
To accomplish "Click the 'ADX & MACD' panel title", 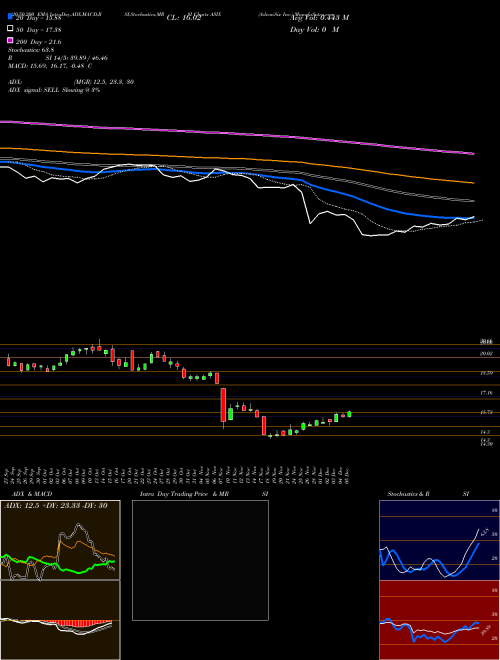I will click(32, 494).
